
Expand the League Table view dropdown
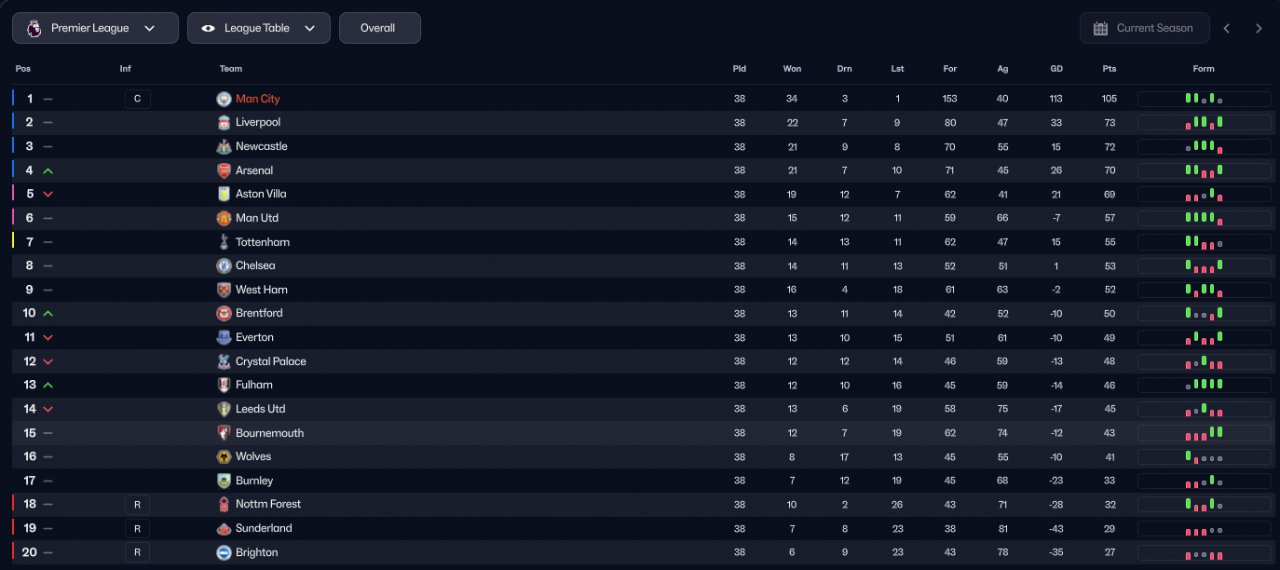point(258,28)
